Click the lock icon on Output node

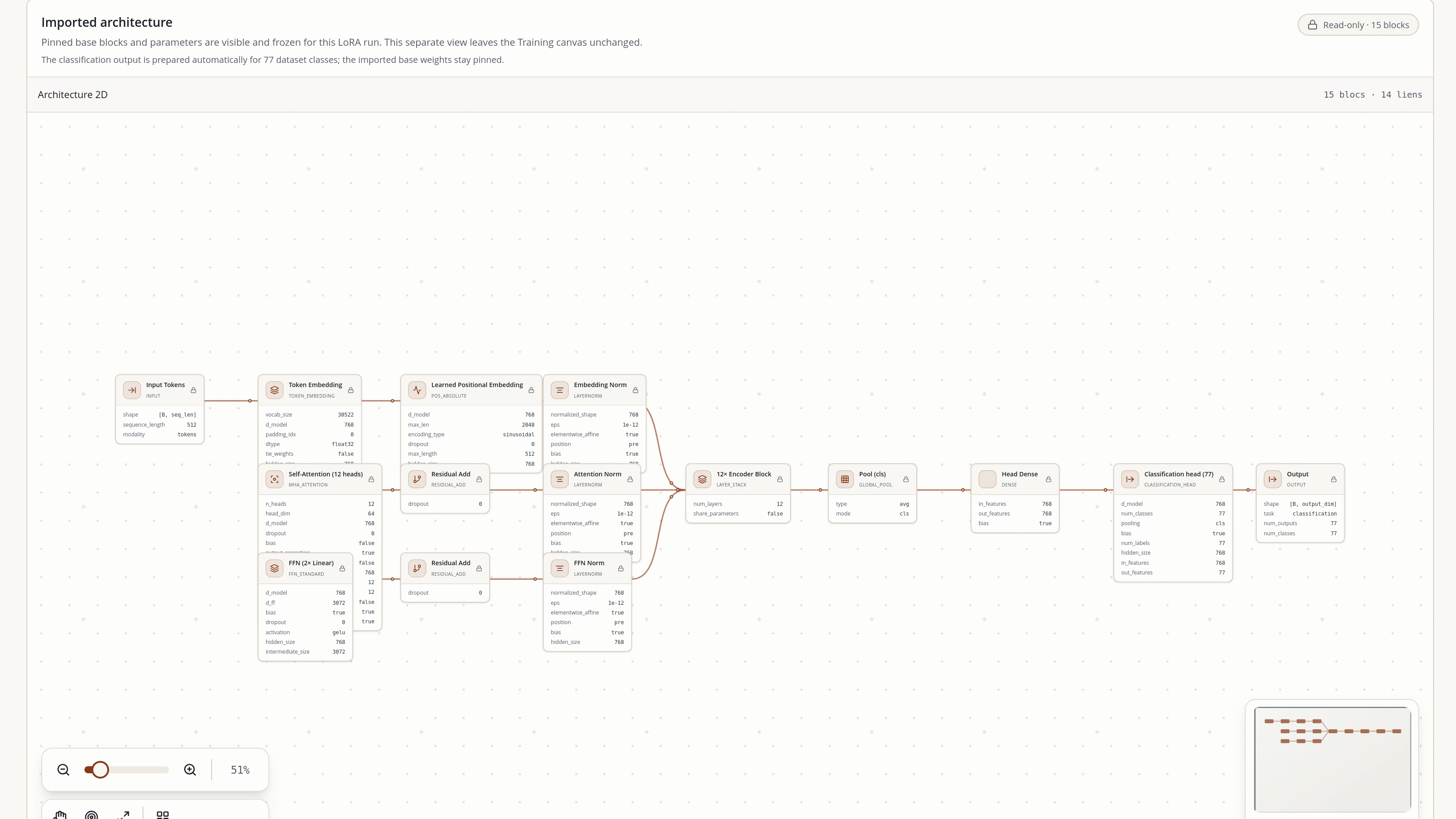pos(1333,479)
